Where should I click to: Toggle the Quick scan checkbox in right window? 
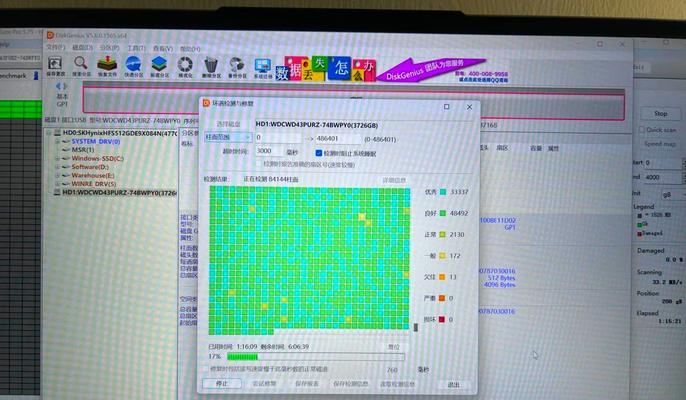pos(641,130)
